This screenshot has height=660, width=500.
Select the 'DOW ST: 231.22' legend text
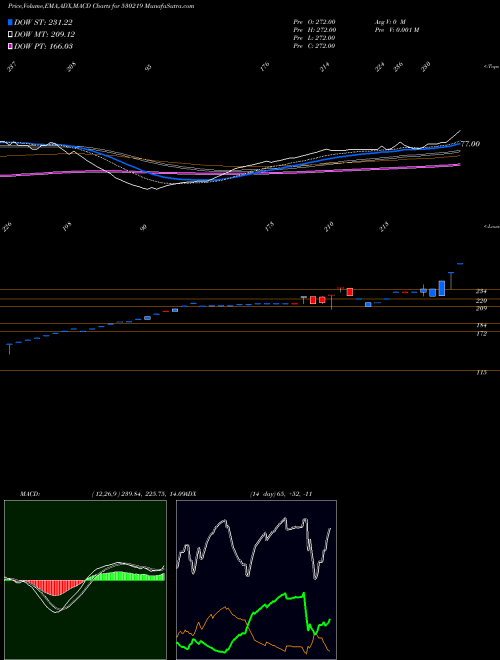(43, 22)
